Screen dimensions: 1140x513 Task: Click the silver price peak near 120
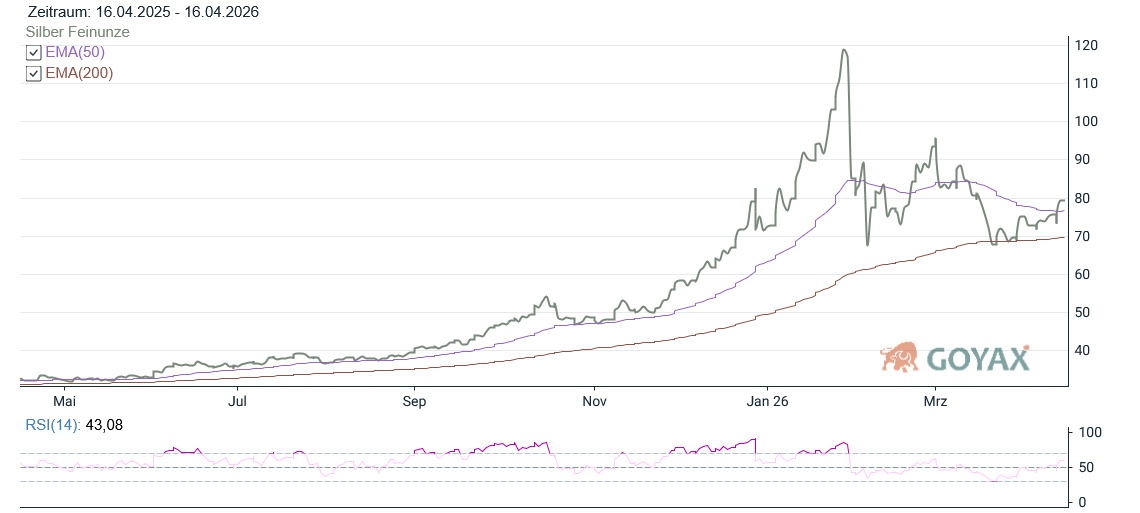pyautogui.click(x=845, y=50)
